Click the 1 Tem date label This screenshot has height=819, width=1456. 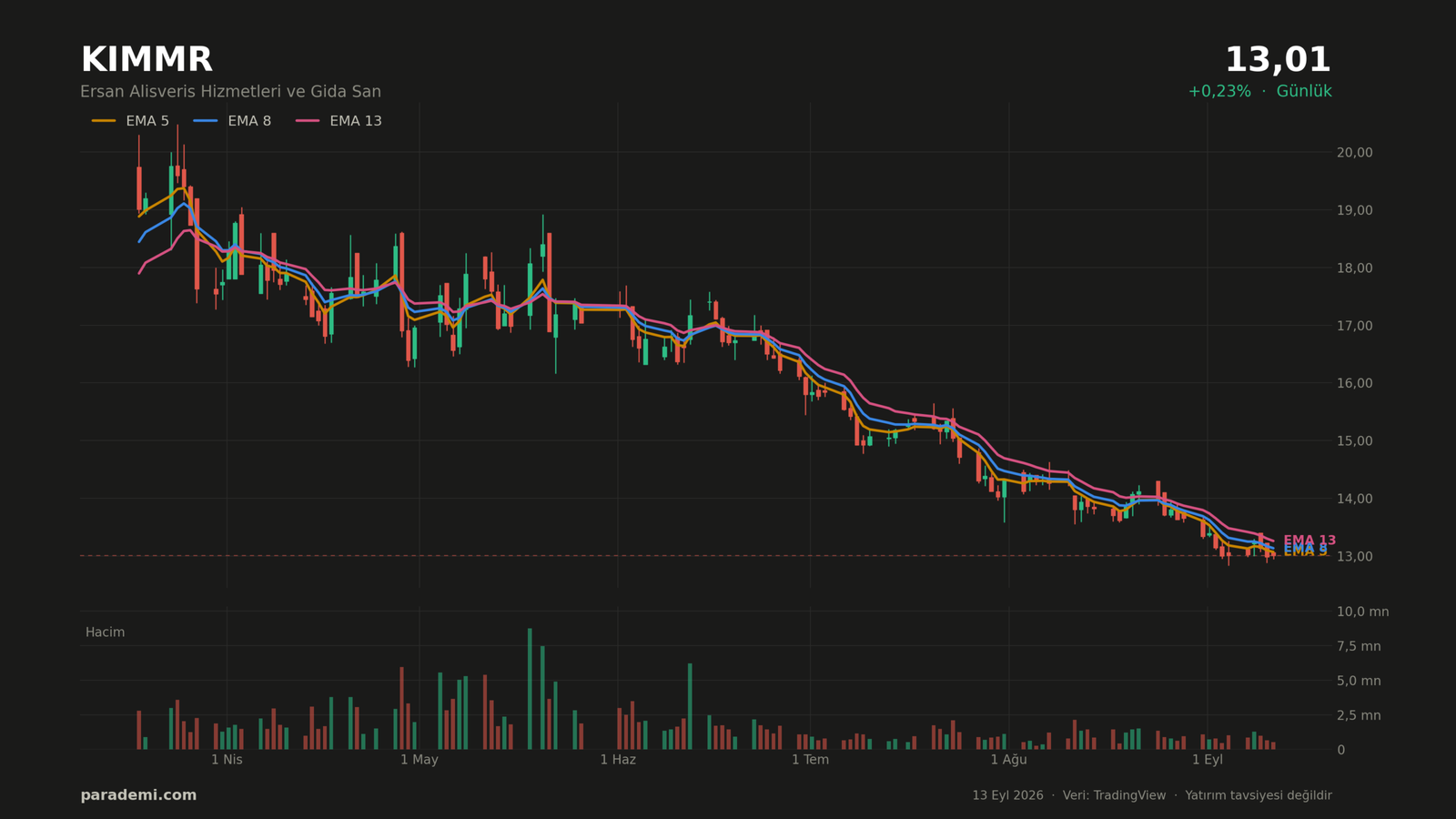click(x=810, y=760)
